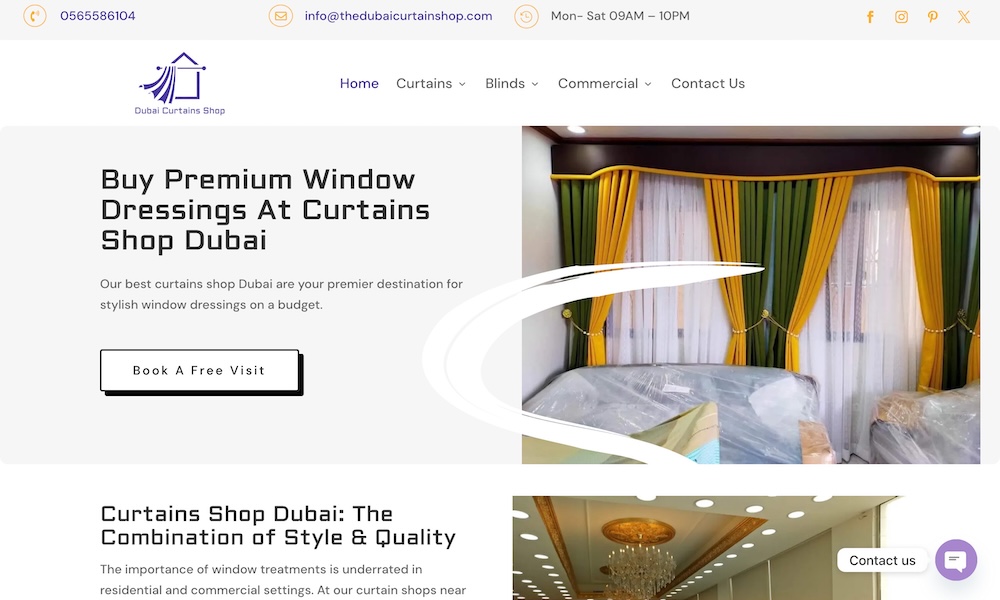Click the Book A Free Visit button

[200, 370]
